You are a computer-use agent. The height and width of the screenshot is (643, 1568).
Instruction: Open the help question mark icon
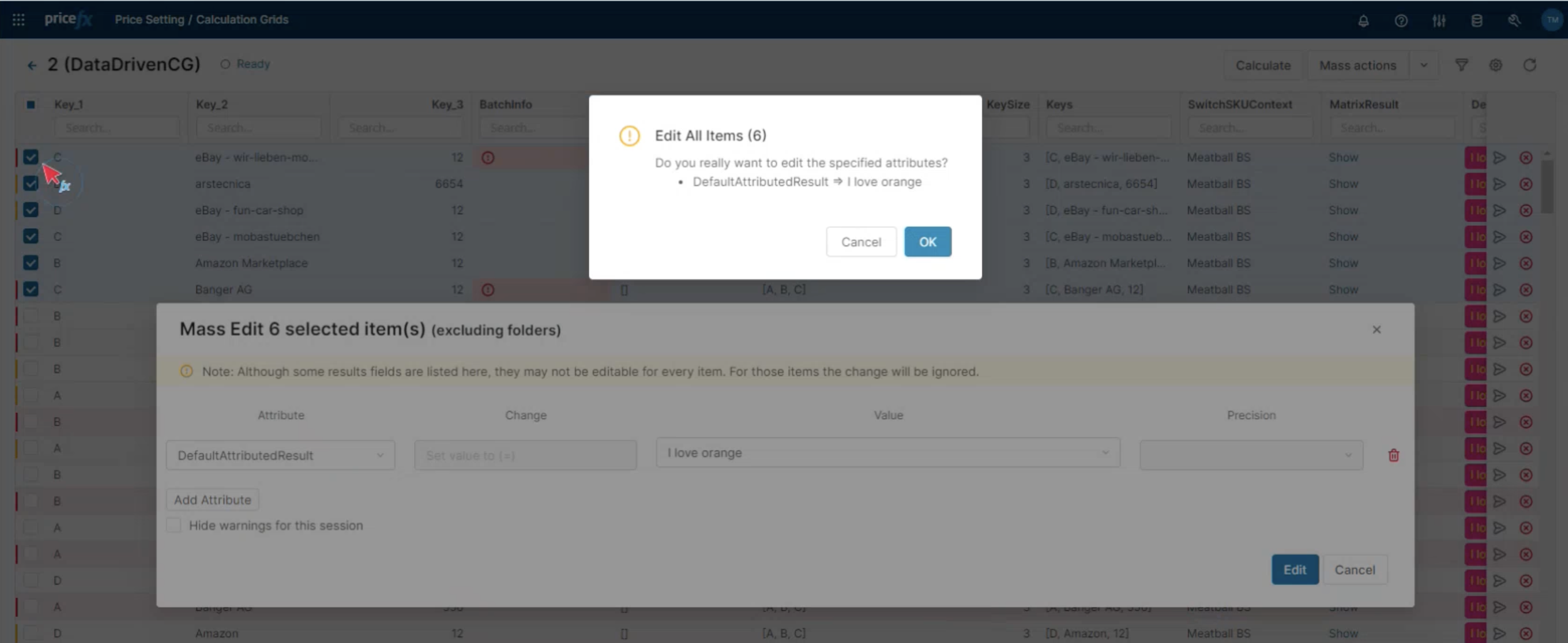click(x=1401, y=21)
